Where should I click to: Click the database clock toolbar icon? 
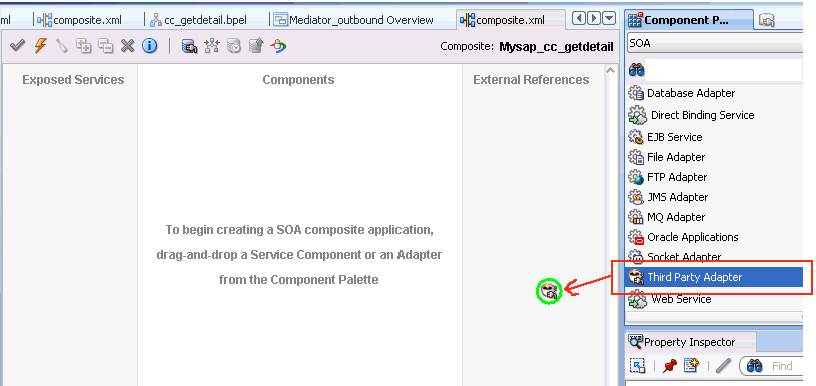coord(234,46)
